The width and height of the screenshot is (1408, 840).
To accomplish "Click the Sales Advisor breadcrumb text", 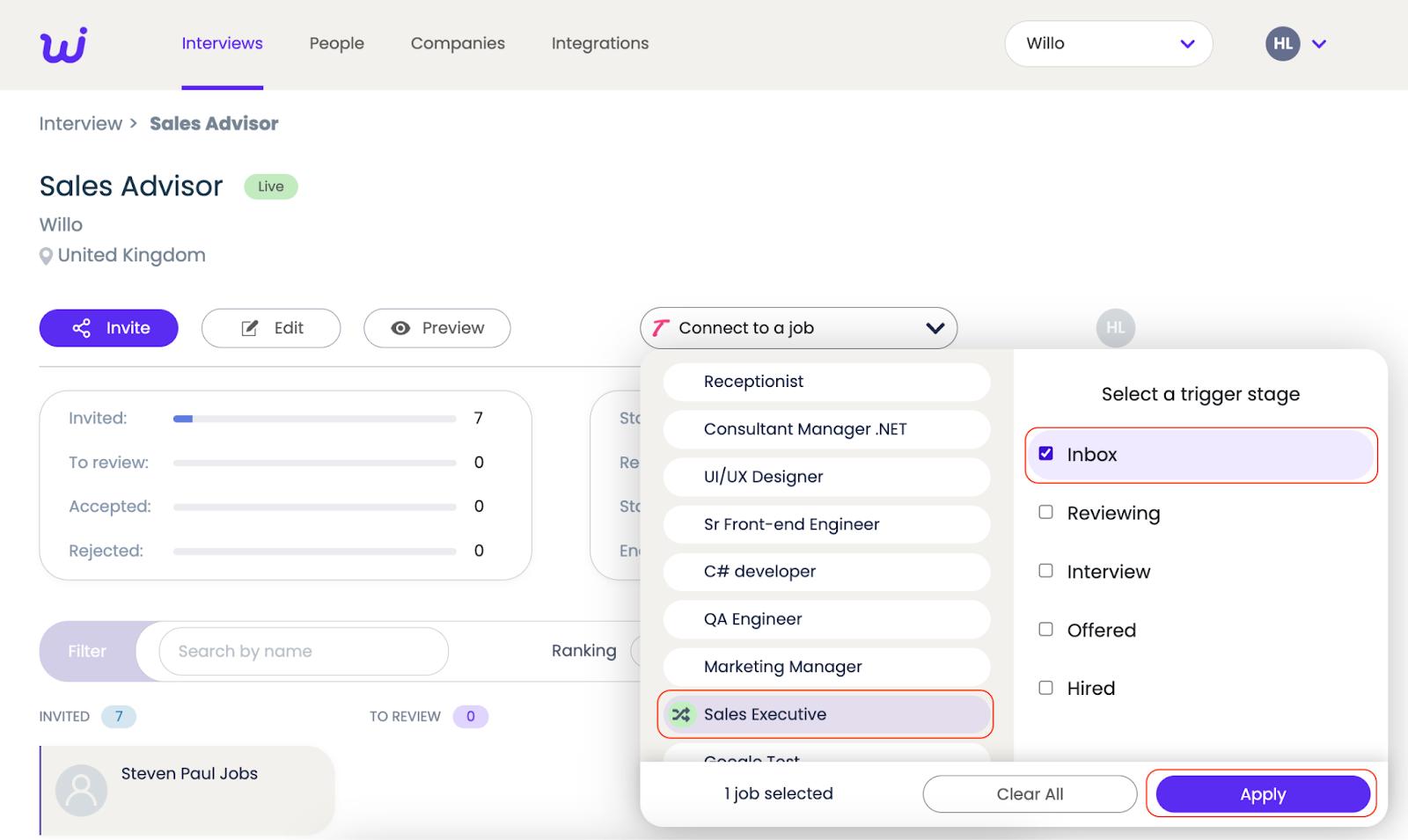I will pyautogui.click(x=214, y=124).
